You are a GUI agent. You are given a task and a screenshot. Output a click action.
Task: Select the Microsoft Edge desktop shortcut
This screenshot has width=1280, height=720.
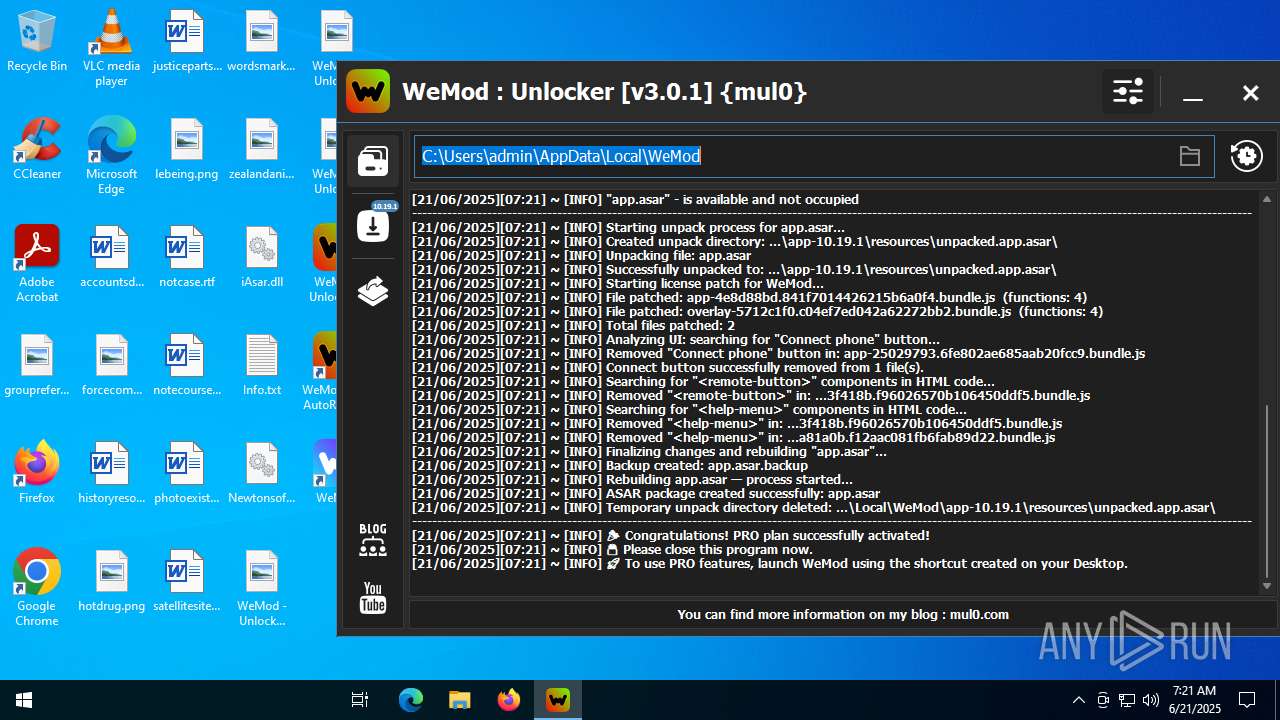112,156
